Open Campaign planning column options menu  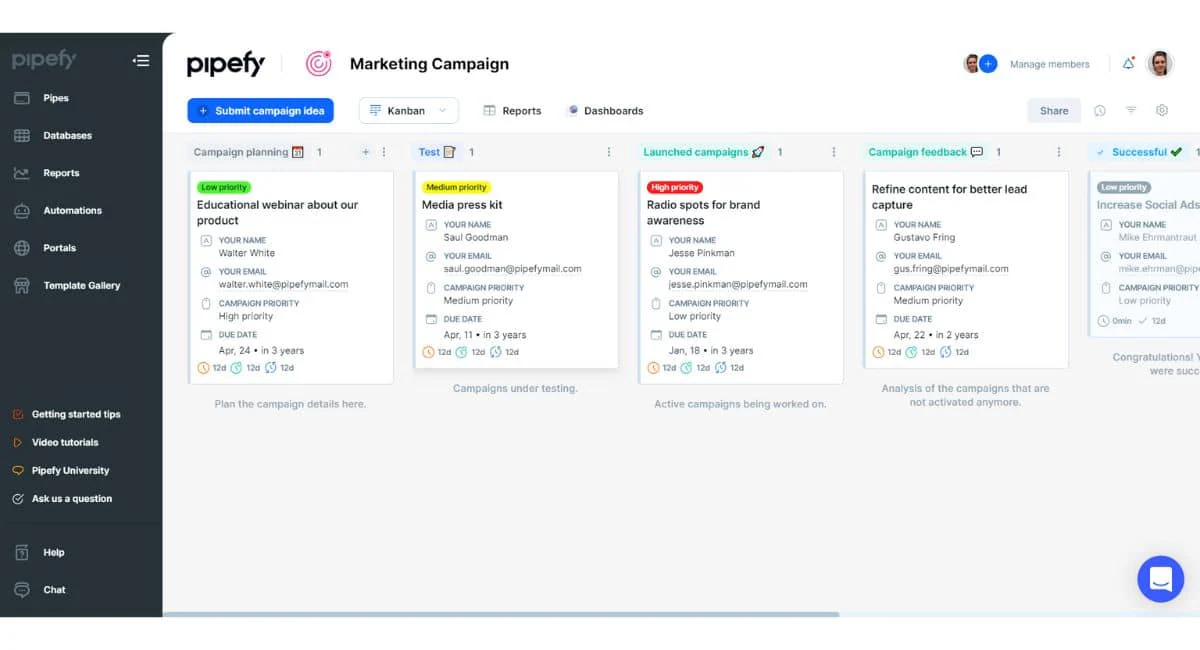click(x=384, y=152)
